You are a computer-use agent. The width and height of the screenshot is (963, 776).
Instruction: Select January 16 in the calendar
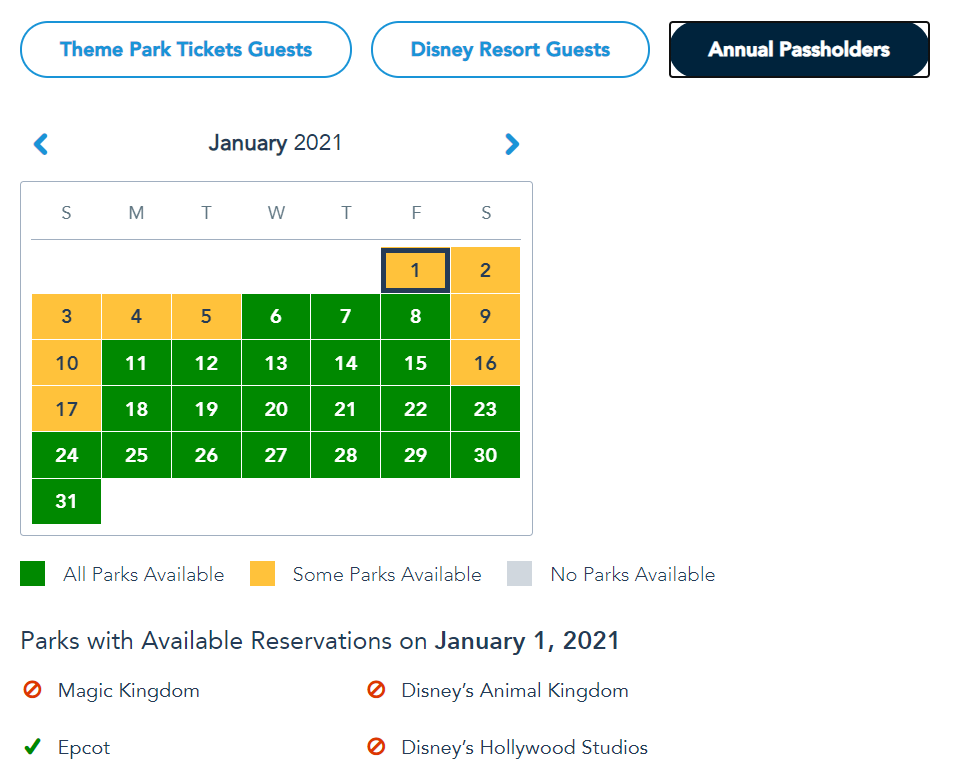pos(485,363)
